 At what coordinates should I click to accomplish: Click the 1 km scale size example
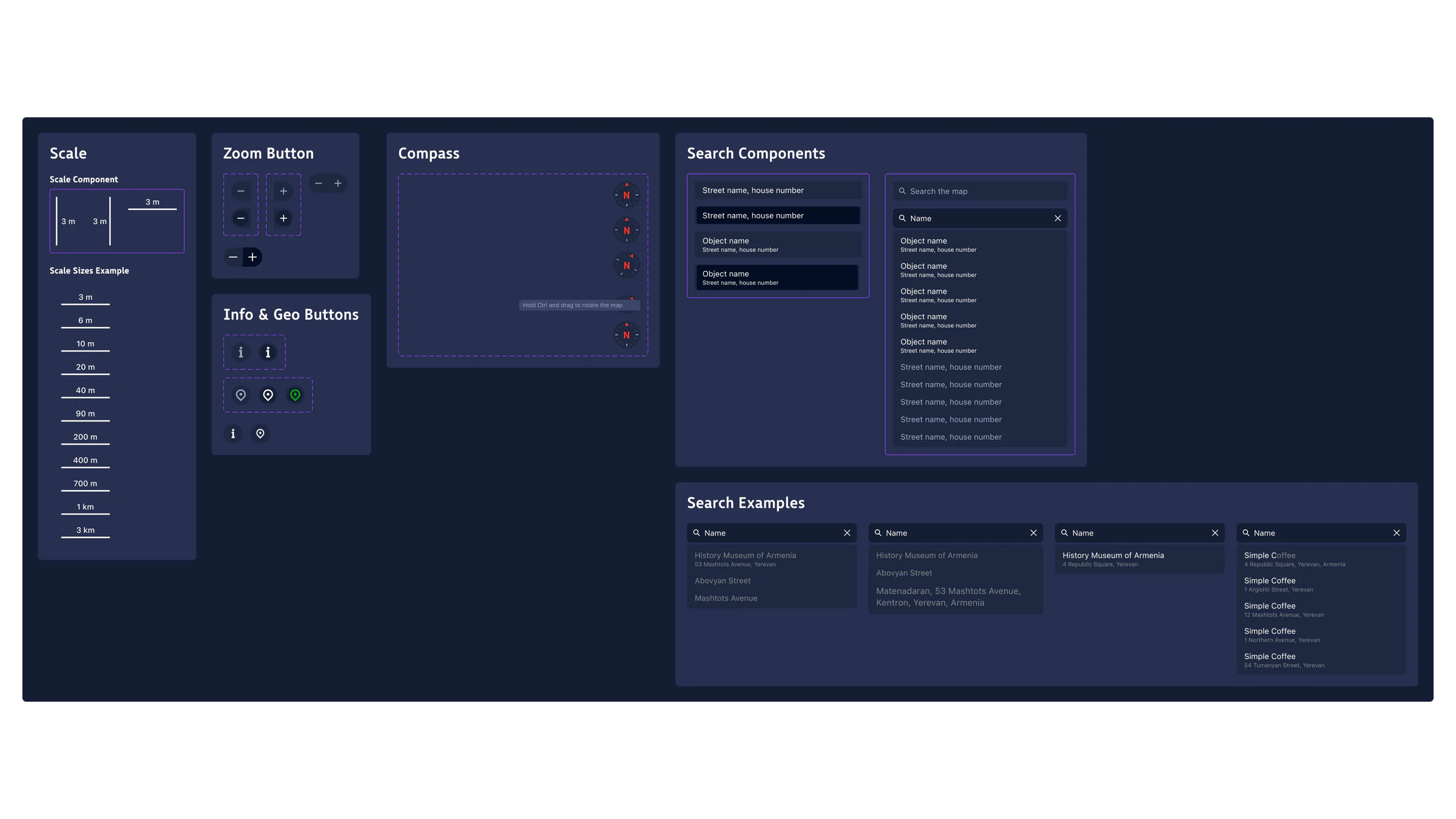pyautogui.click(x=86, y=508)
